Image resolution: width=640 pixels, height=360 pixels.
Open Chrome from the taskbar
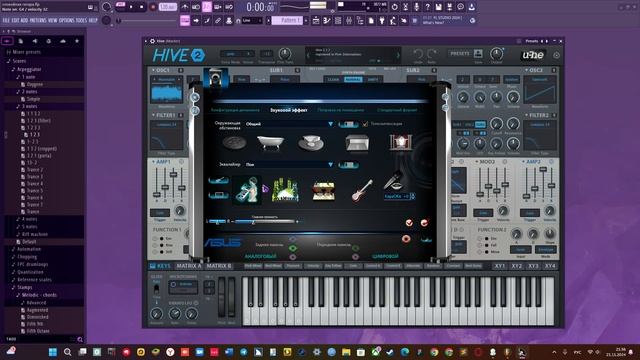pos(434,352)
